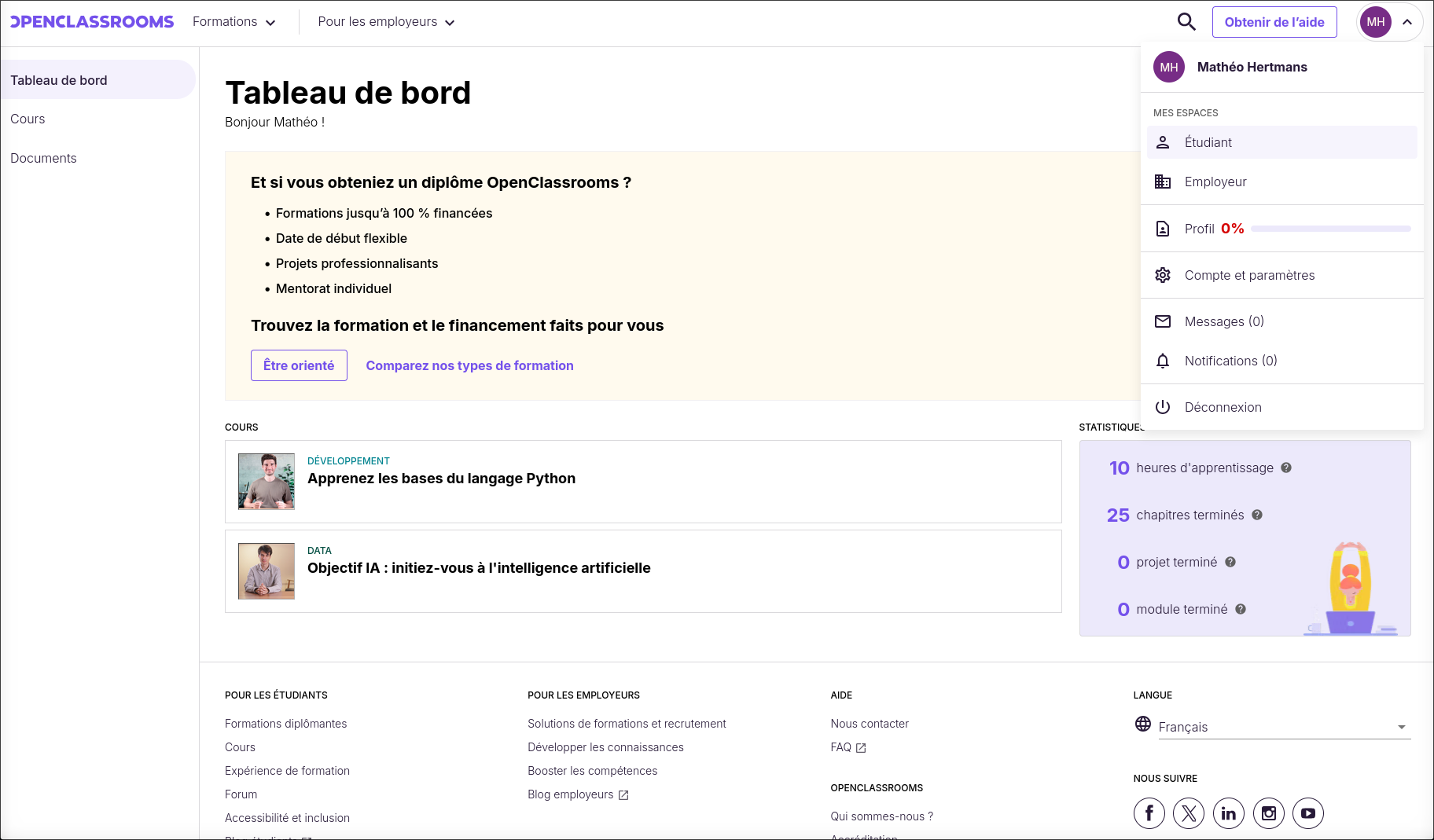
Task: Click the Profil document icon
Action: click(1163, 229)
